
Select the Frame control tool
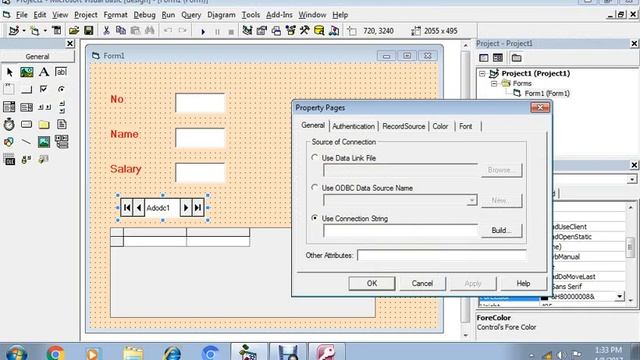click(9, 89)
